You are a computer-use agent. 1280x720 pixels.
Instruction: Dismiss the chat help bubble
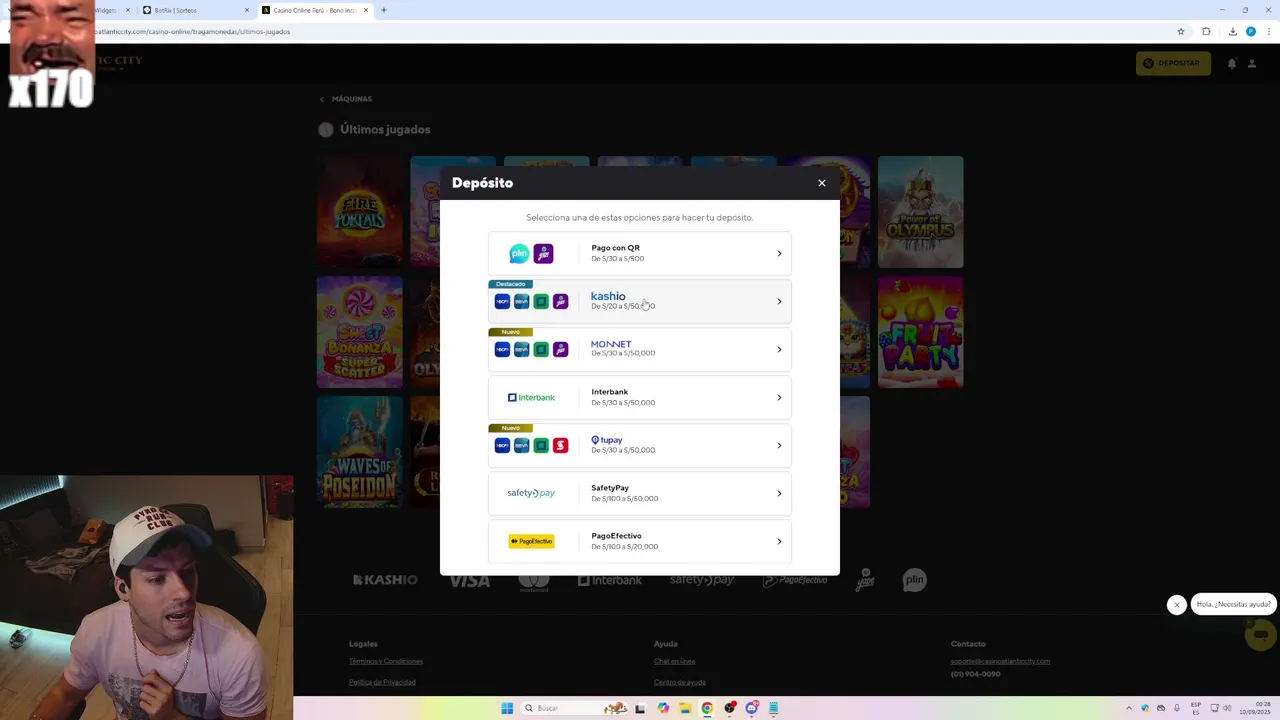tap(1177, 604)
